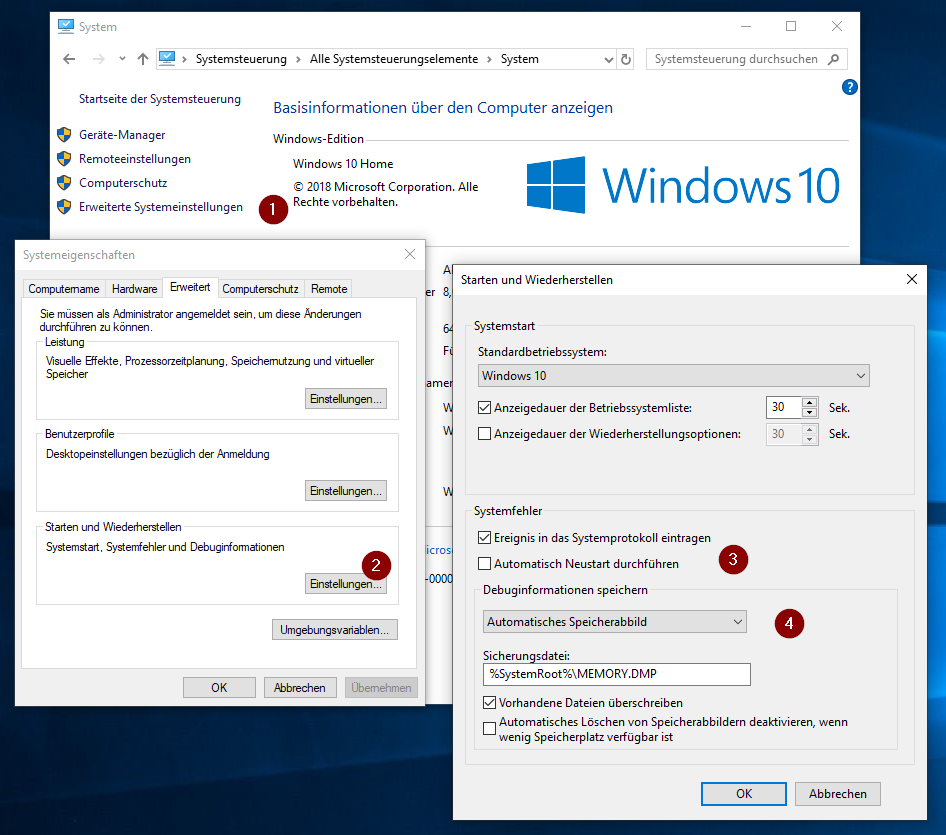Viewport: 946px width, 835px height.
Task: Click Abbrechen in Starten und Wiederherstellen dialog
Action: 838,794
